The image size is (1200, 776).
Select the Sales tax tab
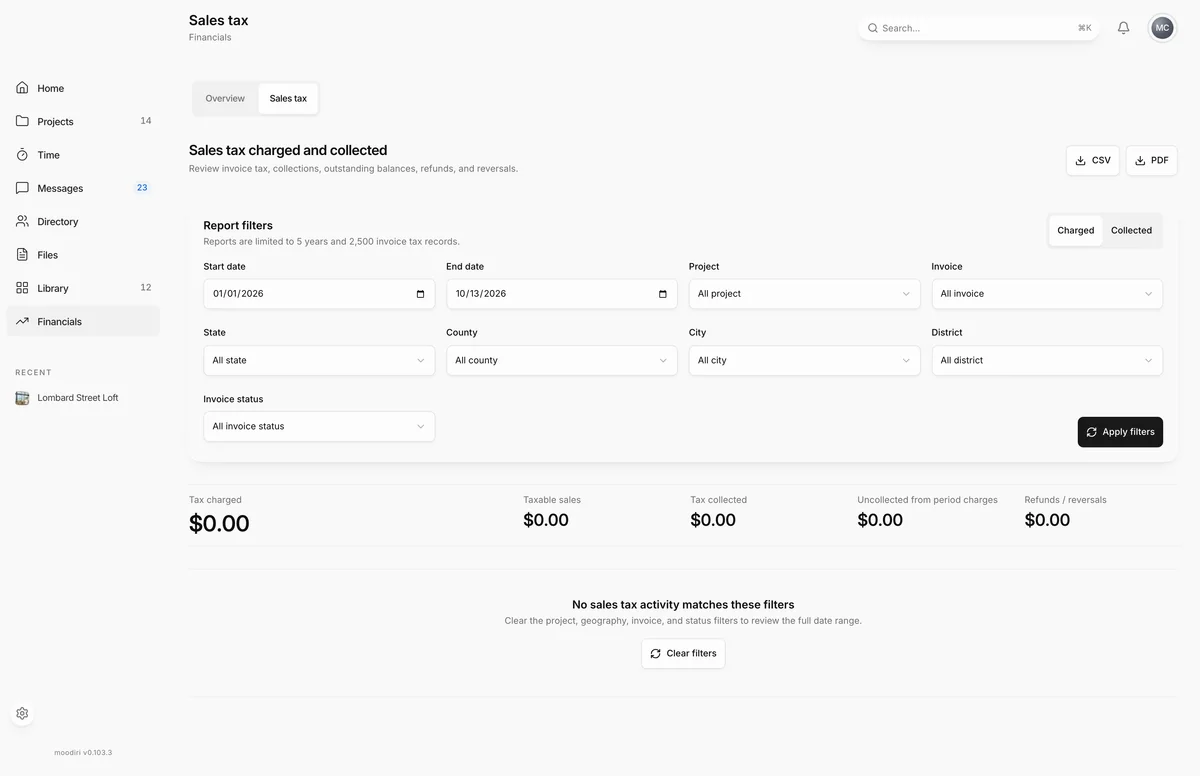(288, 98)
